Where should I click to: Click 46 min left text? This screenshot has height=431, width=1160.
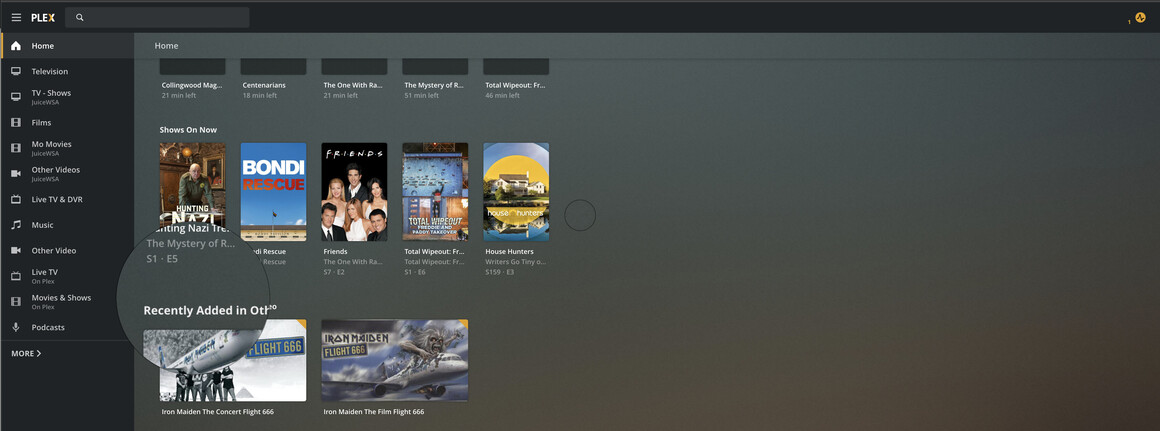click(x=502, y=95)
